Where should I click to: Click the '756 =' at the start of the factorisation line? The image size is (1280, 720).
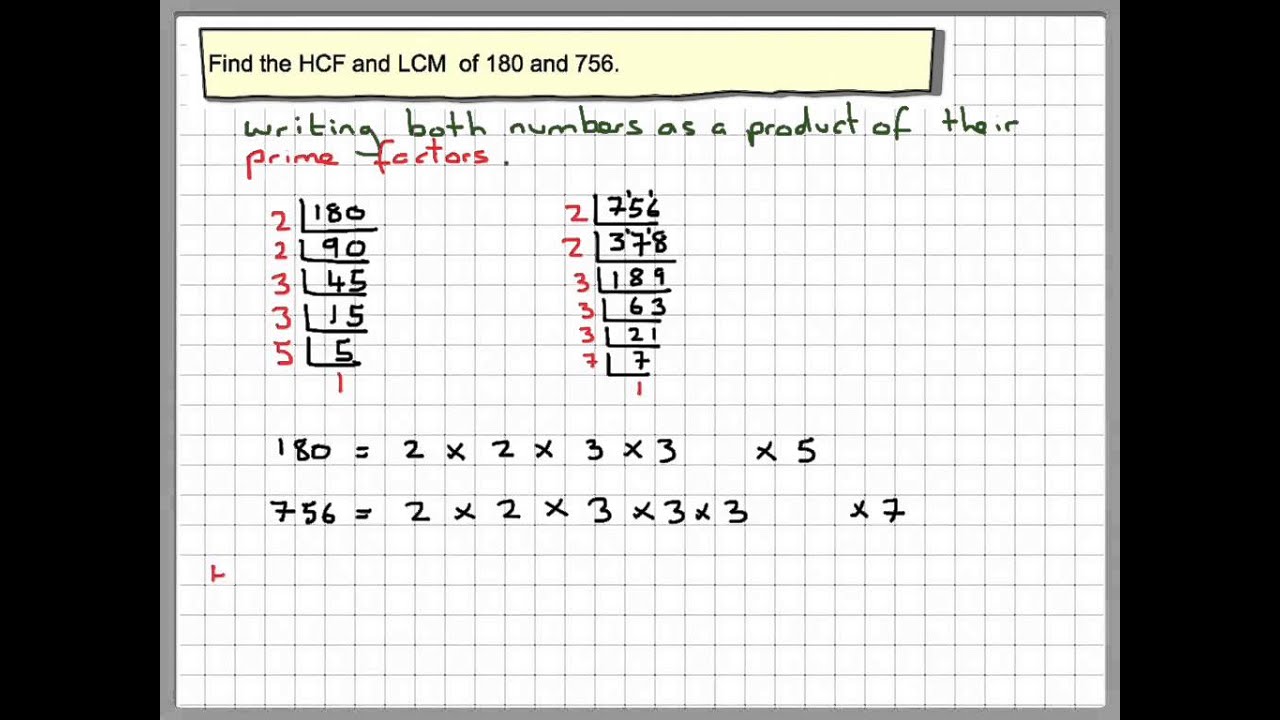click(322, 514)
